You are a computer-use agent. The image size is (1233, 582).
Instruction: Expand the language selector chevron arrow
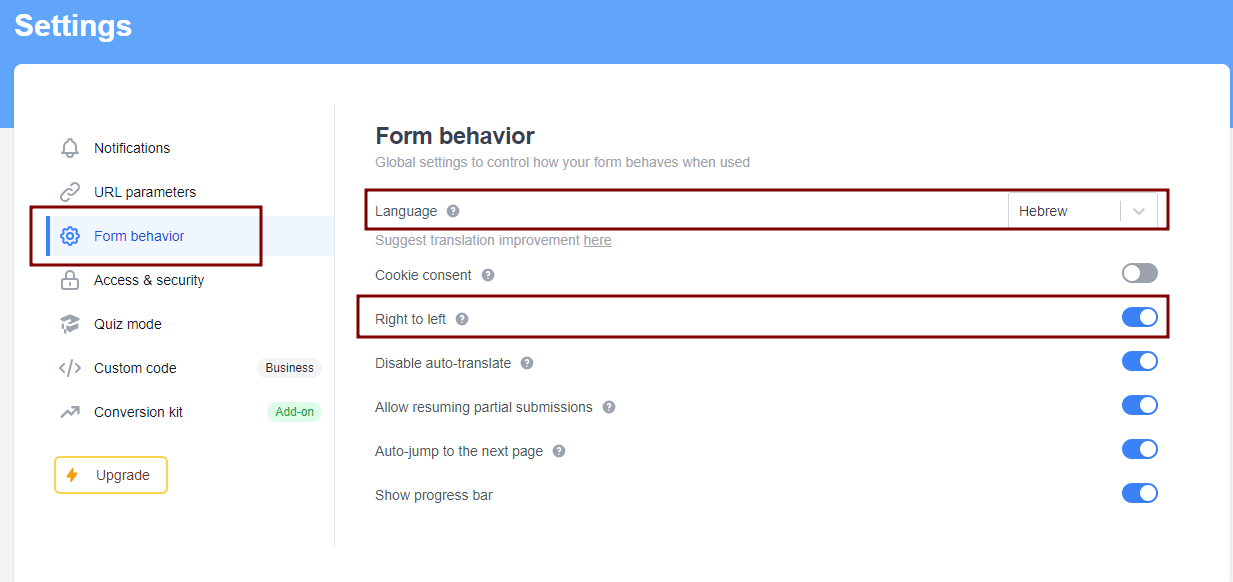[1139, 211]
